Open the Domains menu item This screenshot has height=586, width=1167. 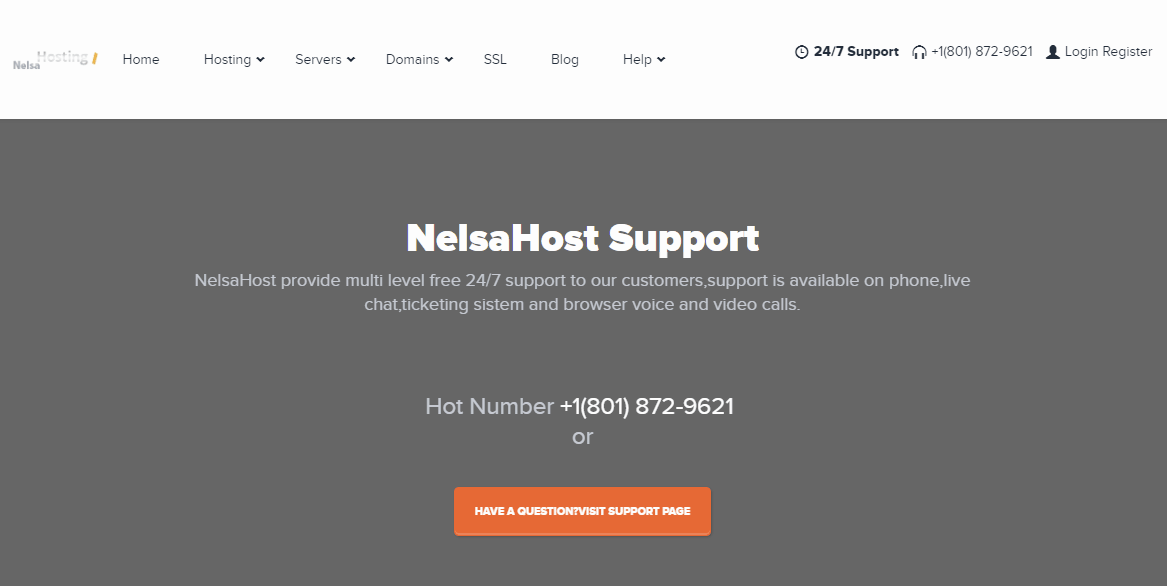(x=412, y=60)
